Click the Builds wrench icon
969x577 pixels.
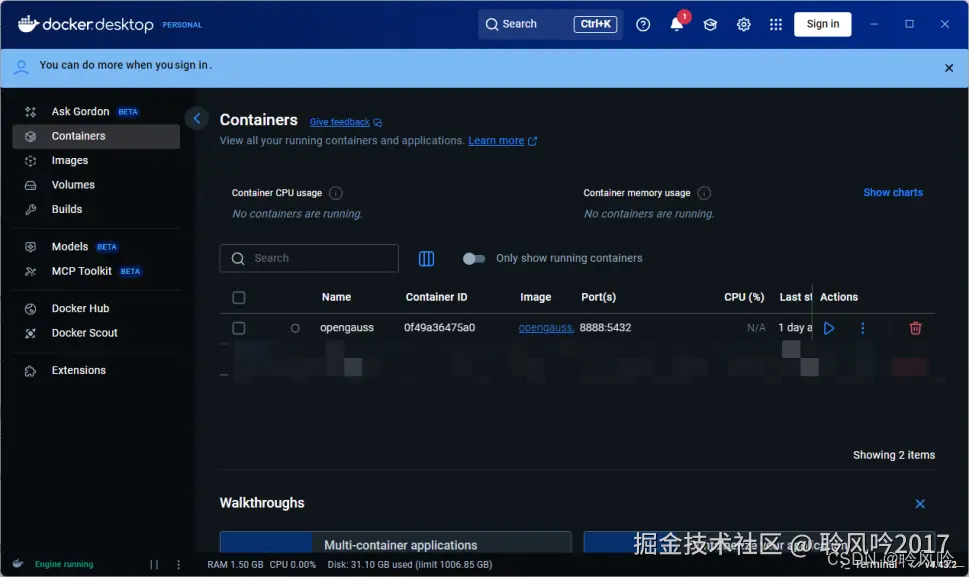pyautogui.click(x=30, y=209)
